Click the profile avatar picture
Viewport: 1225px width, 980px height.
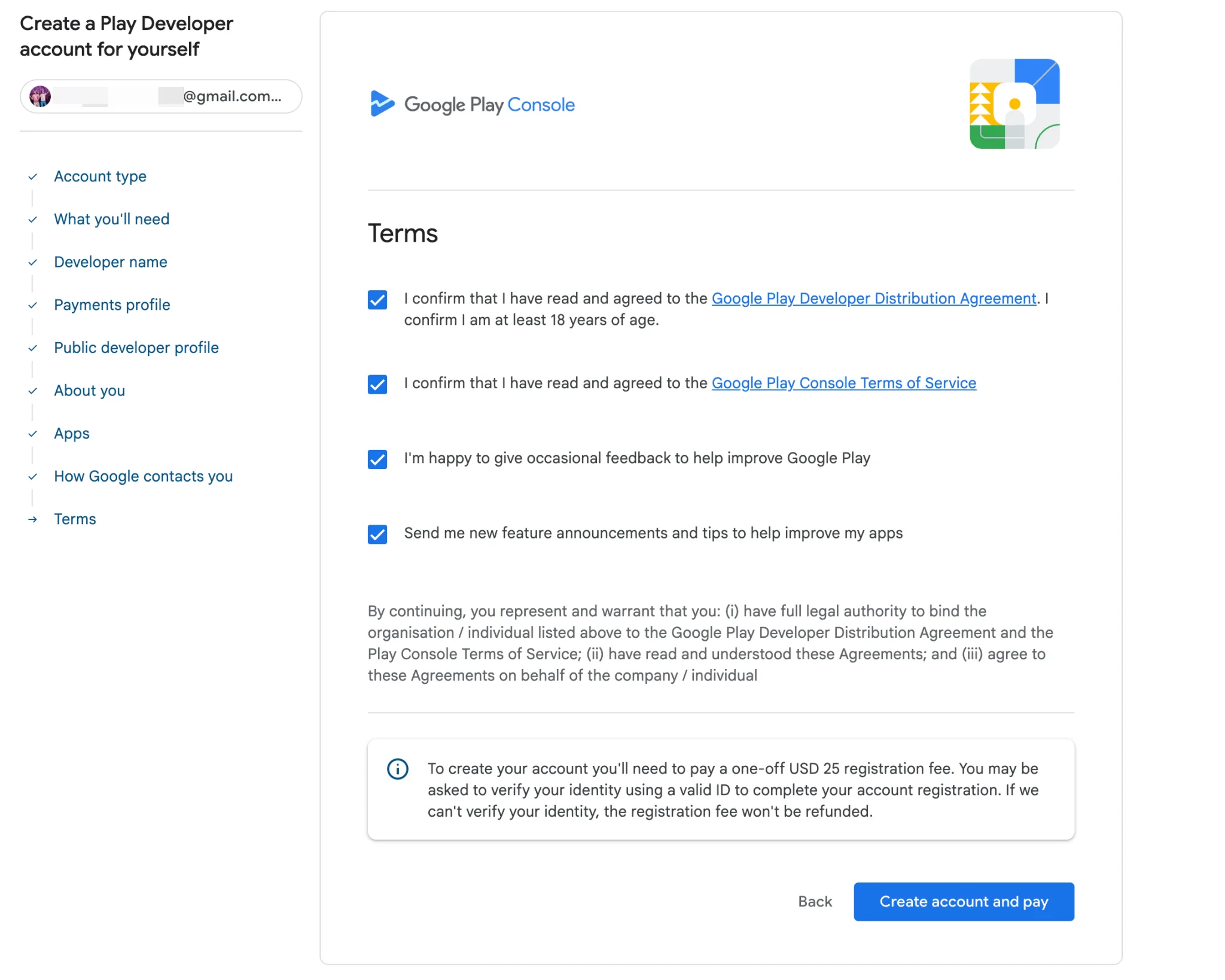(39, 96)
